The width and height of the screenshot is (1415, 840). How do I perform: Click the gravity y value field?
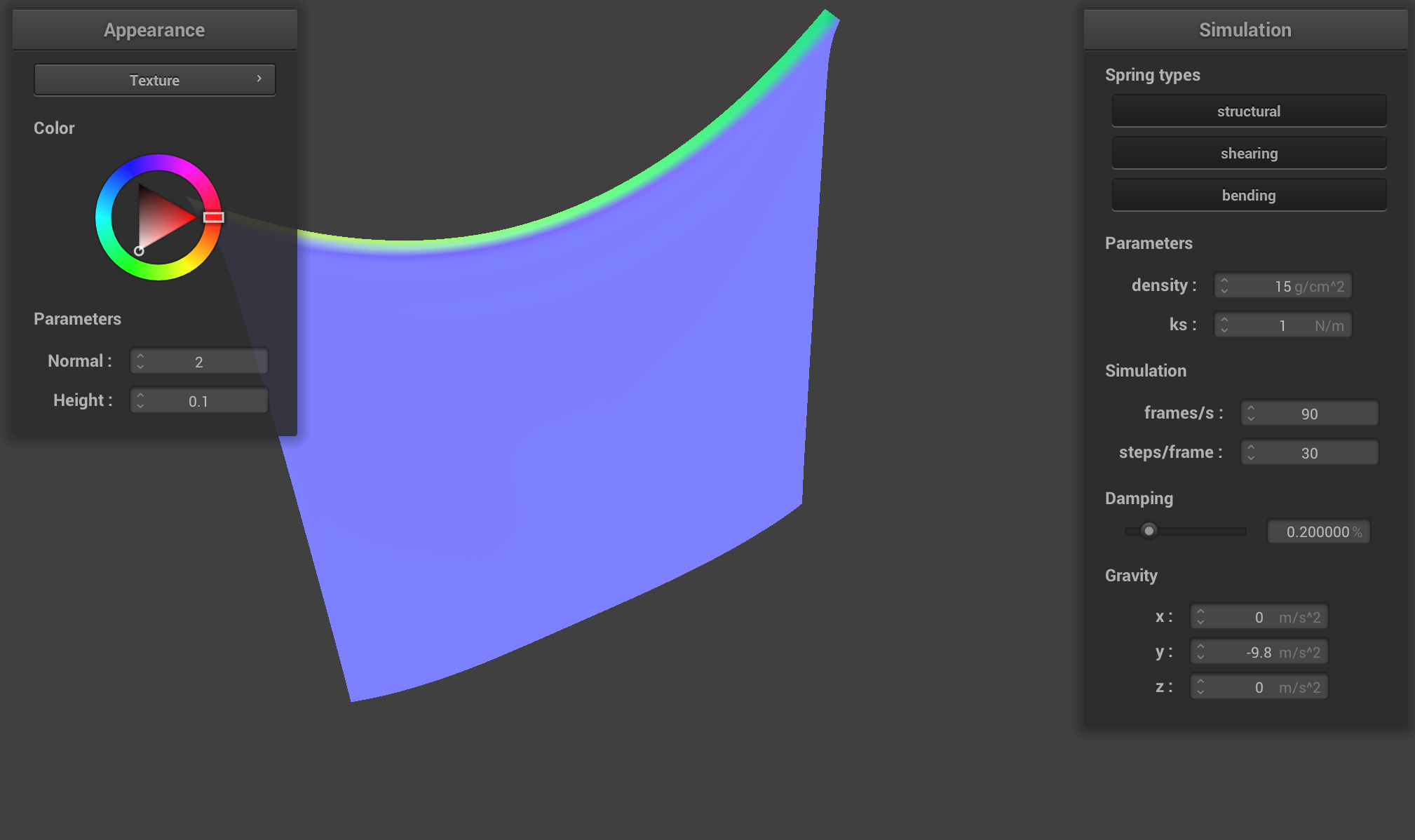[x=1259, y=651]
